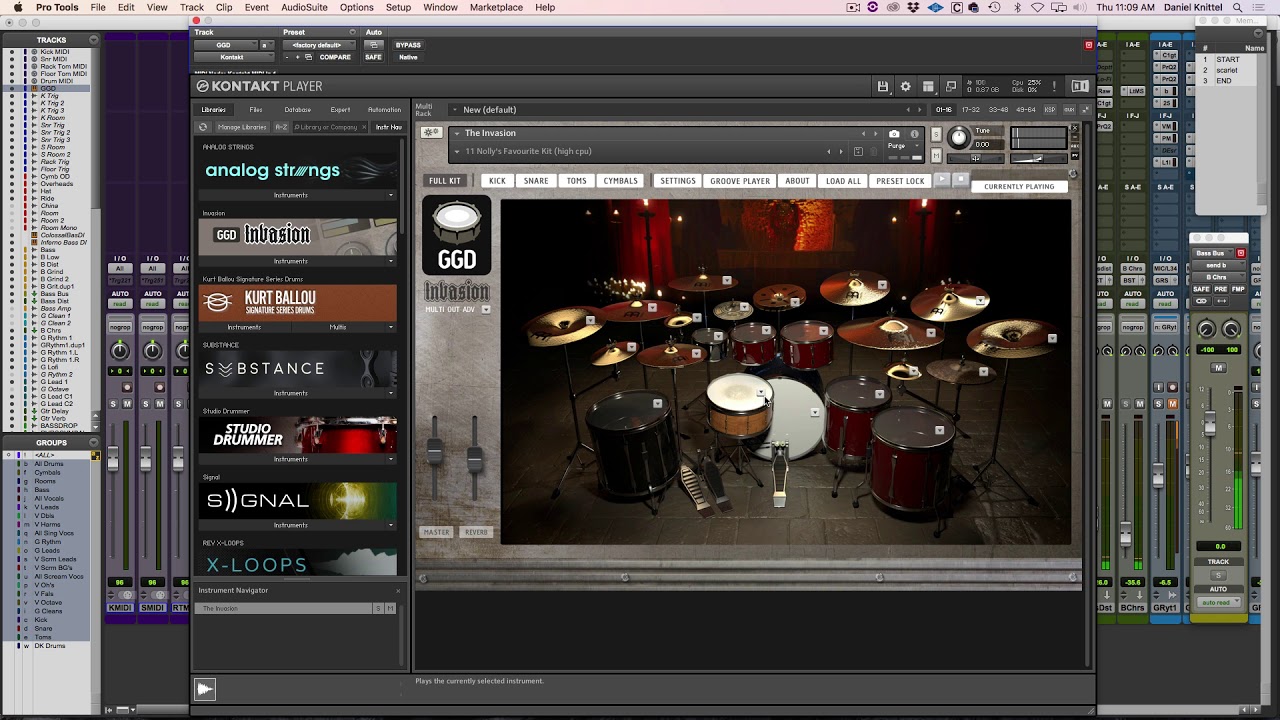Save the current snapshot disk icon
This screenshot has width=1280, height=720.
point(858,152)
